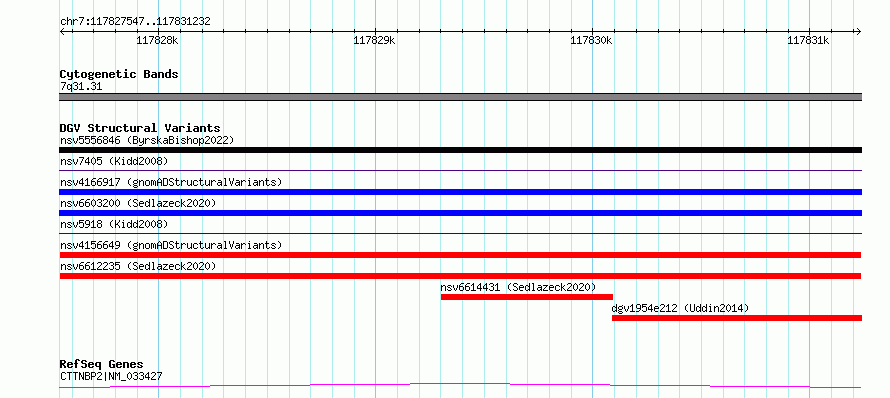Select the RefSeq Genes track title
This screenshot has height=398, width=890.
[x=101, y=365]
